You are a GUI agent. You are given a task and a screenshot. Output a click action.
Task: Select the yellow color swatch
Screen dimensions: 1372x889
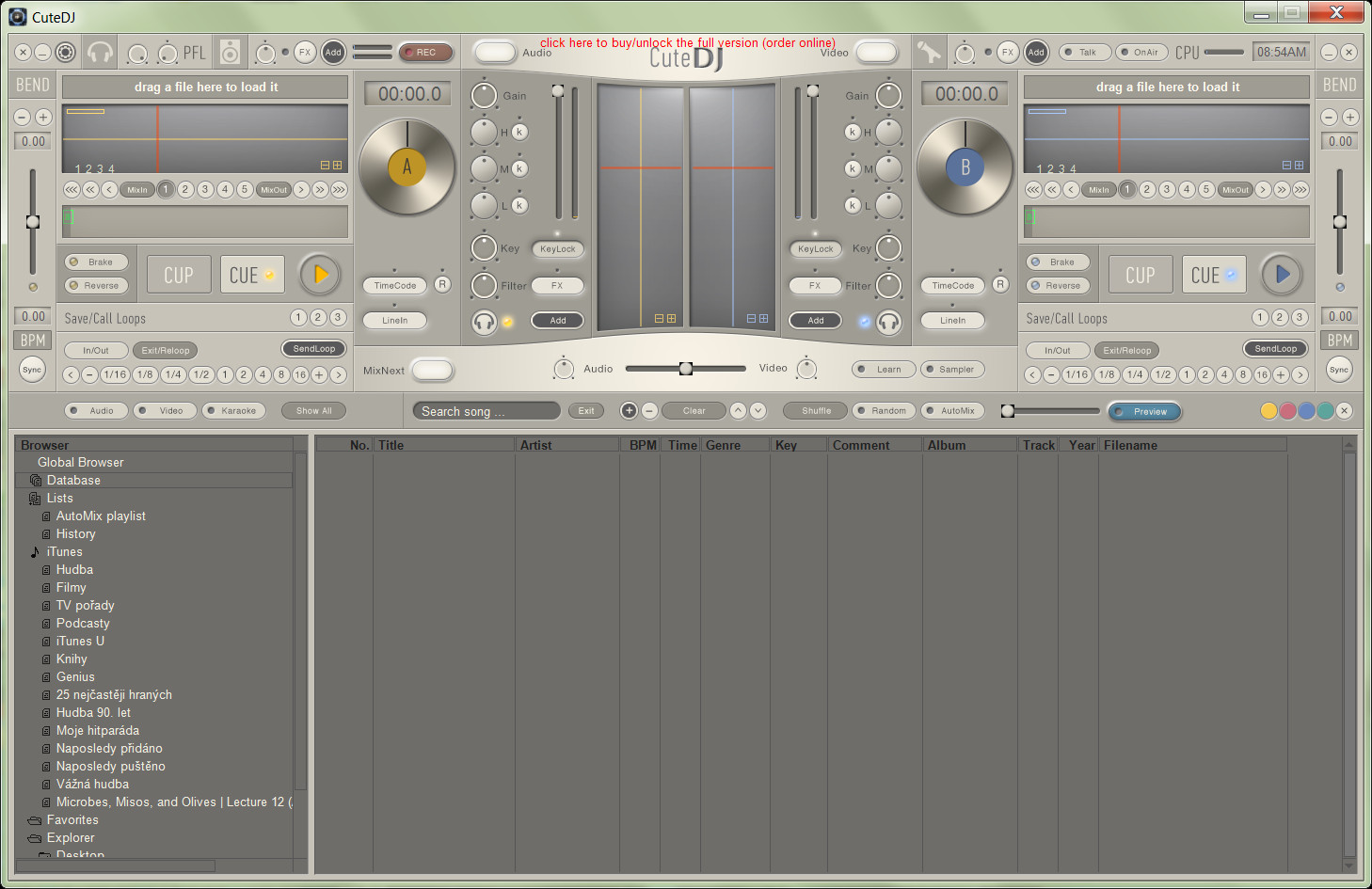pos(1268,410)
